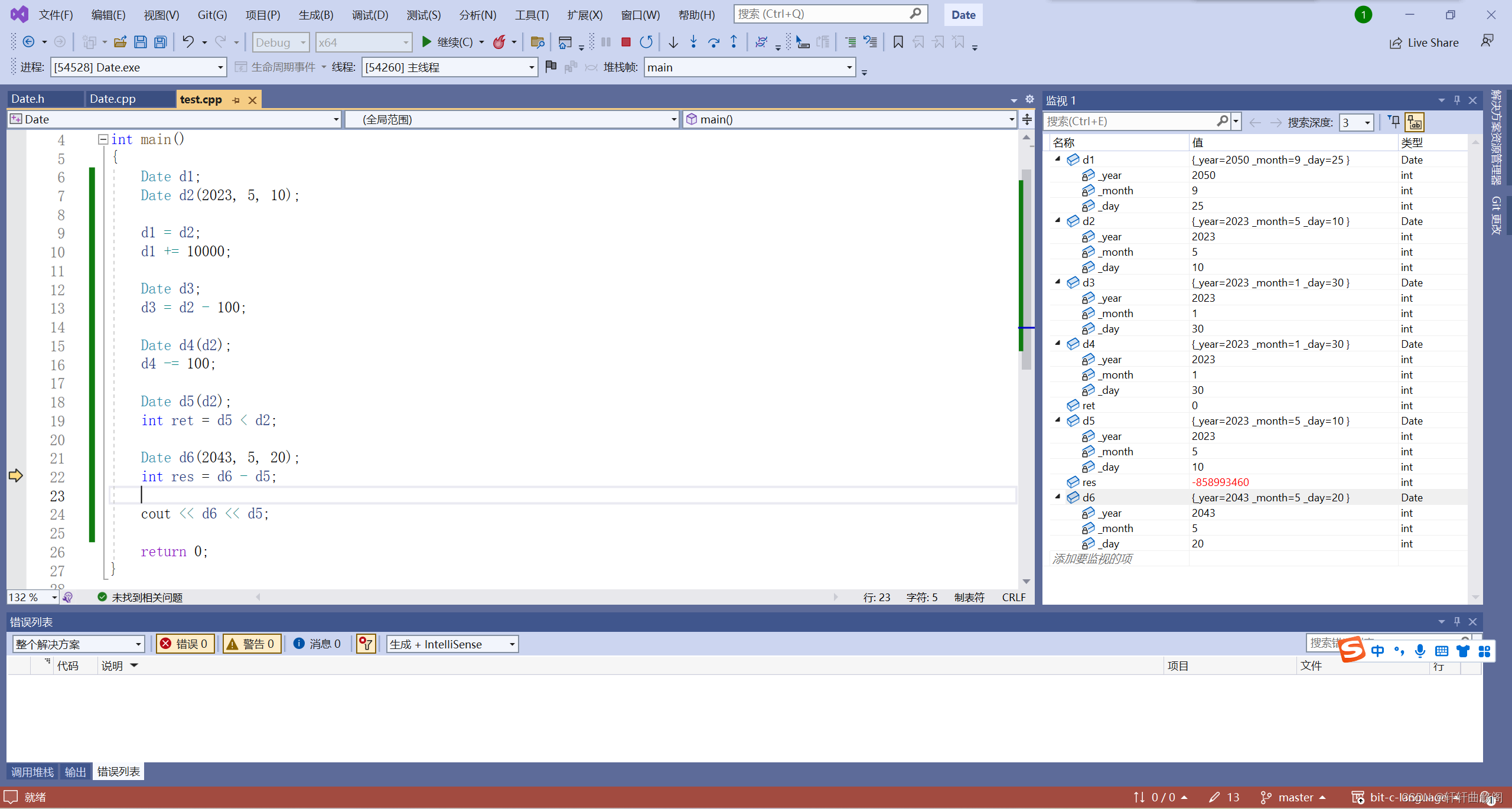Click the Restart debugging icon
This screenshot has height=809, width=1512.
(646, 42)
